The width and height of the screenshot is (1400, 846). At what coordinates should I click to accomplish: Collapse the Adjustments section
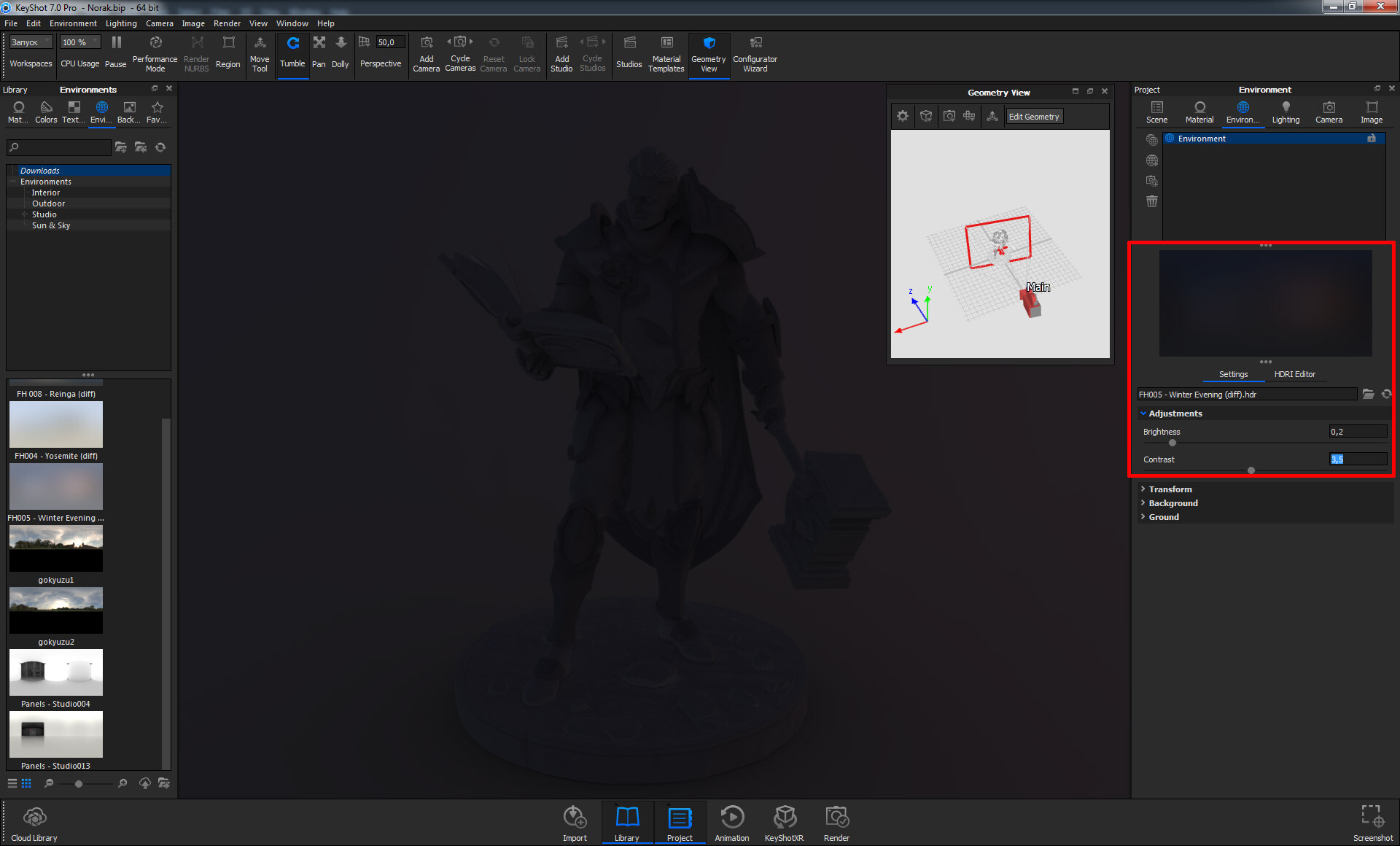[x=1175, y=414]
